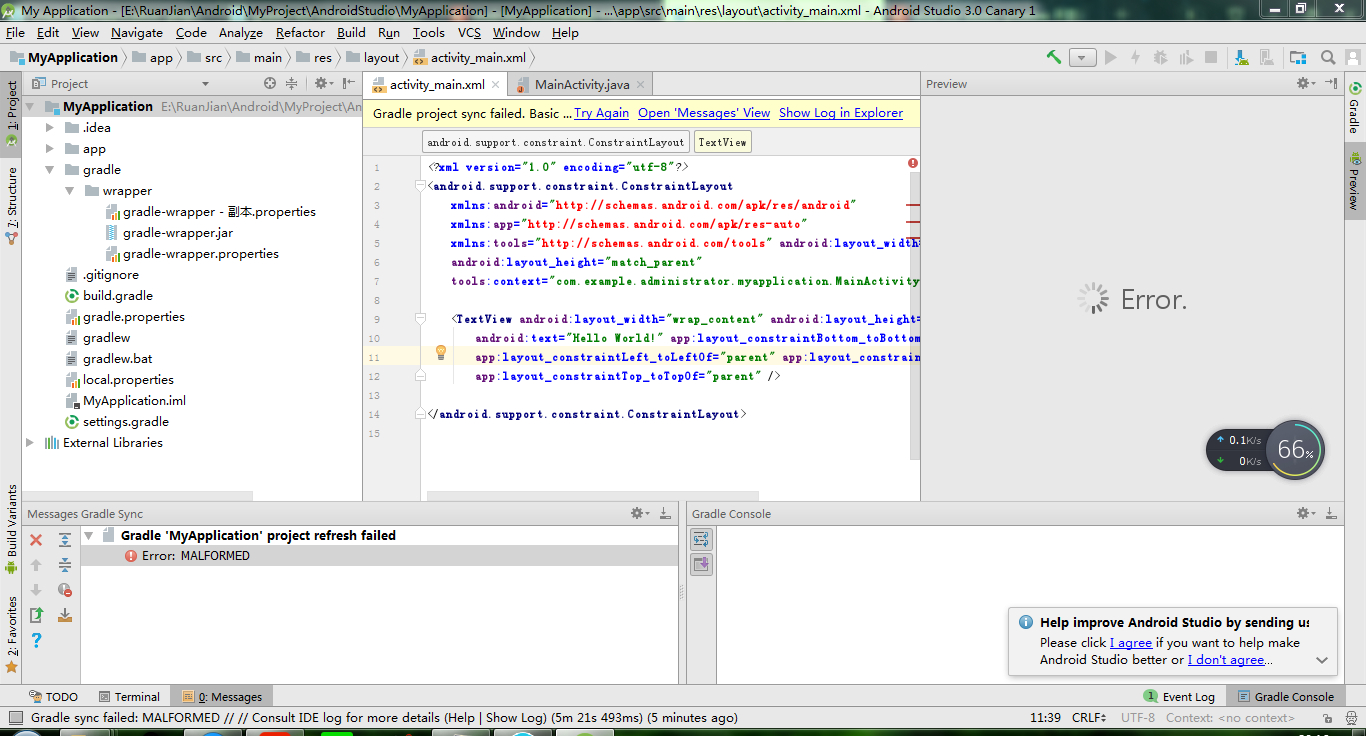The image size is (1366, 736).
Task: Collapse the wrapper folder node
Action: coord(70,191)
